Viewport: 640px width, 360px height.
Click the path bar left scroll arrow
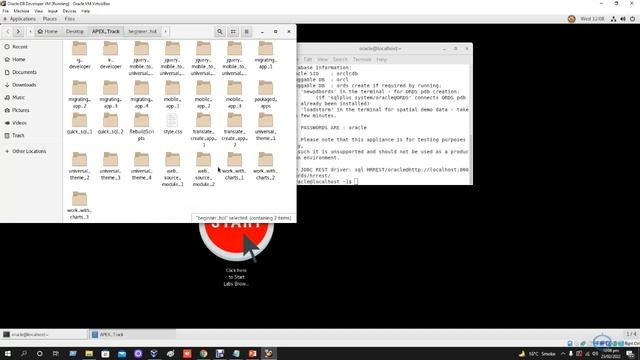click(30, 31)
